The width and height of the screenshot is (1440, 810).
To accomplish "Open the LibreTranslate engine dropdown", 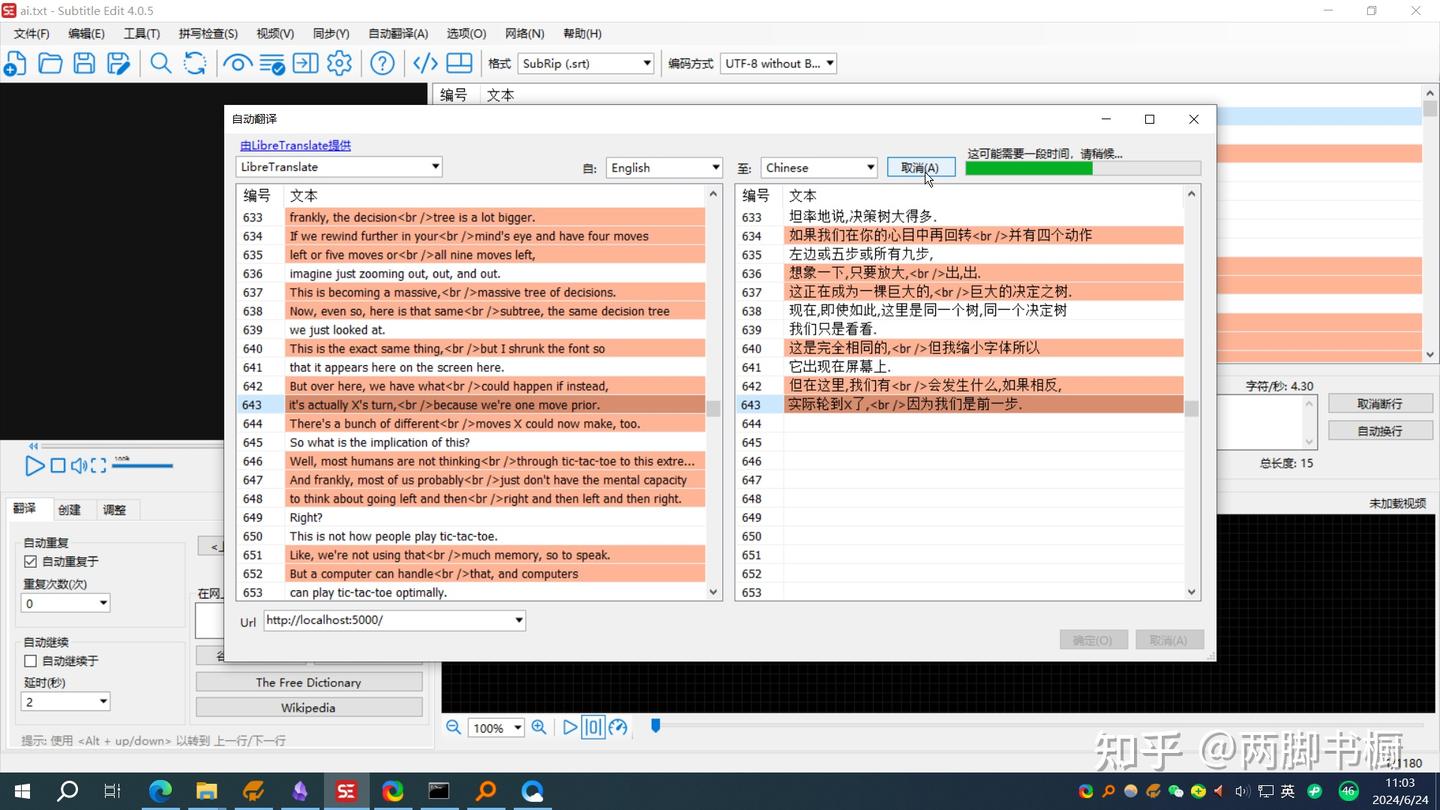I will [339, 167].
